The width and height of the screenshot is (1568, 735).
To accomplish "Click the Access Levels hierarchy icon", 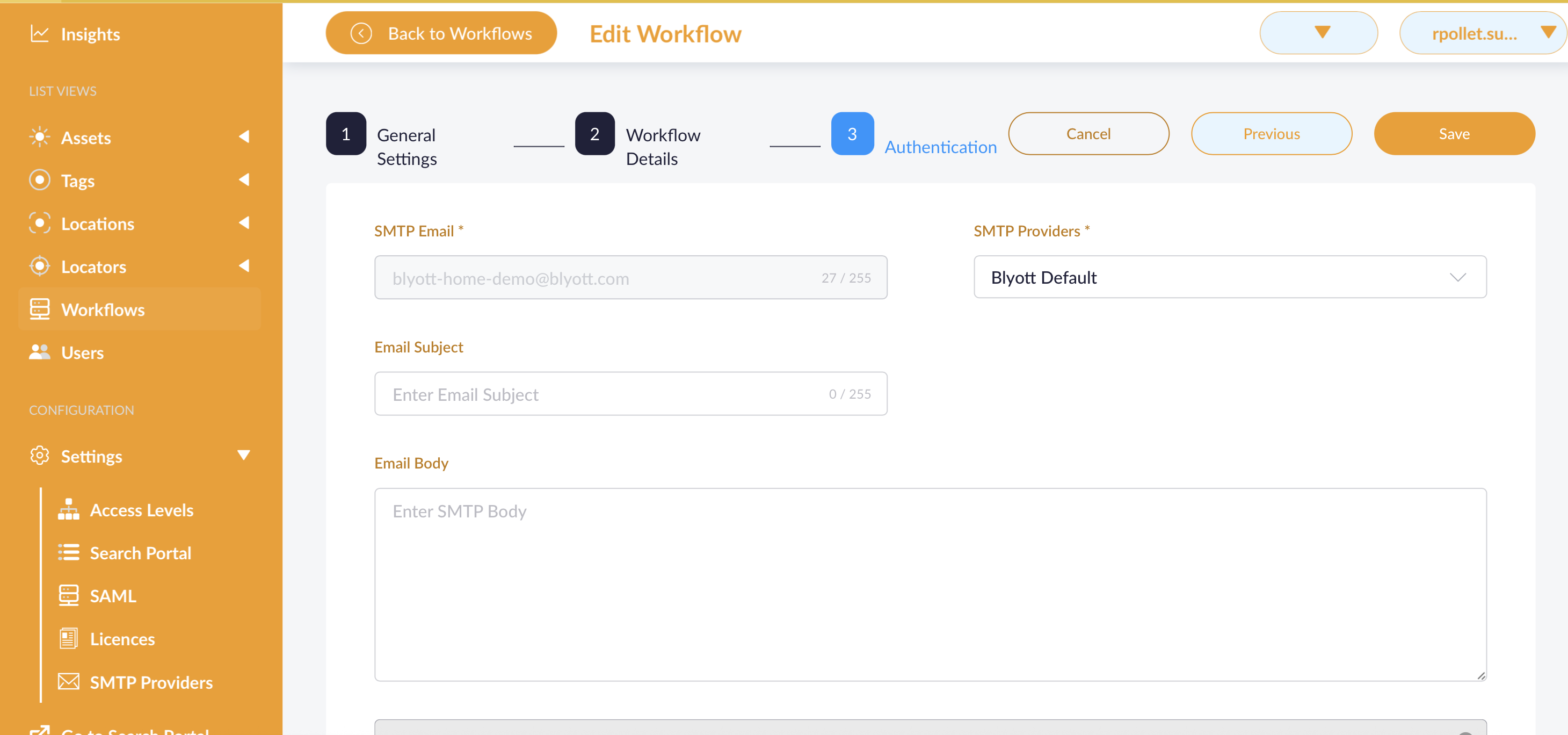I will 68,510.
